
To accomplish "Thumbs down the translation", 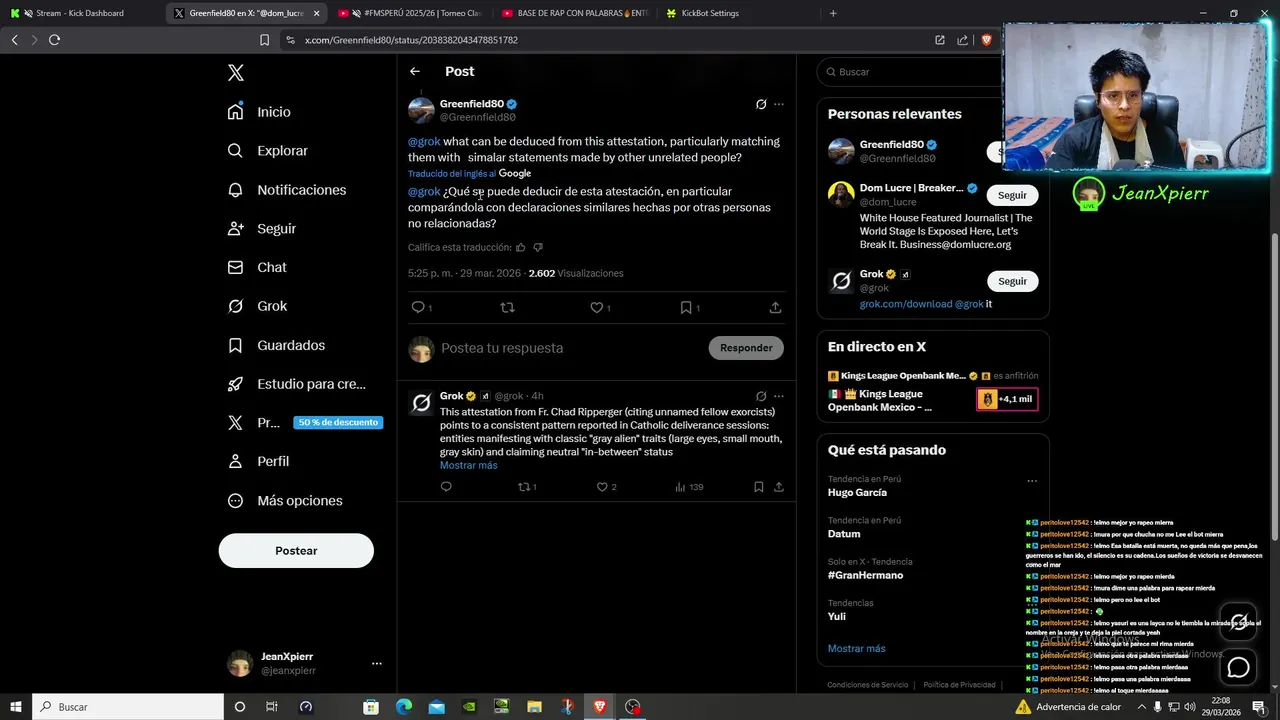I will 538,247.
